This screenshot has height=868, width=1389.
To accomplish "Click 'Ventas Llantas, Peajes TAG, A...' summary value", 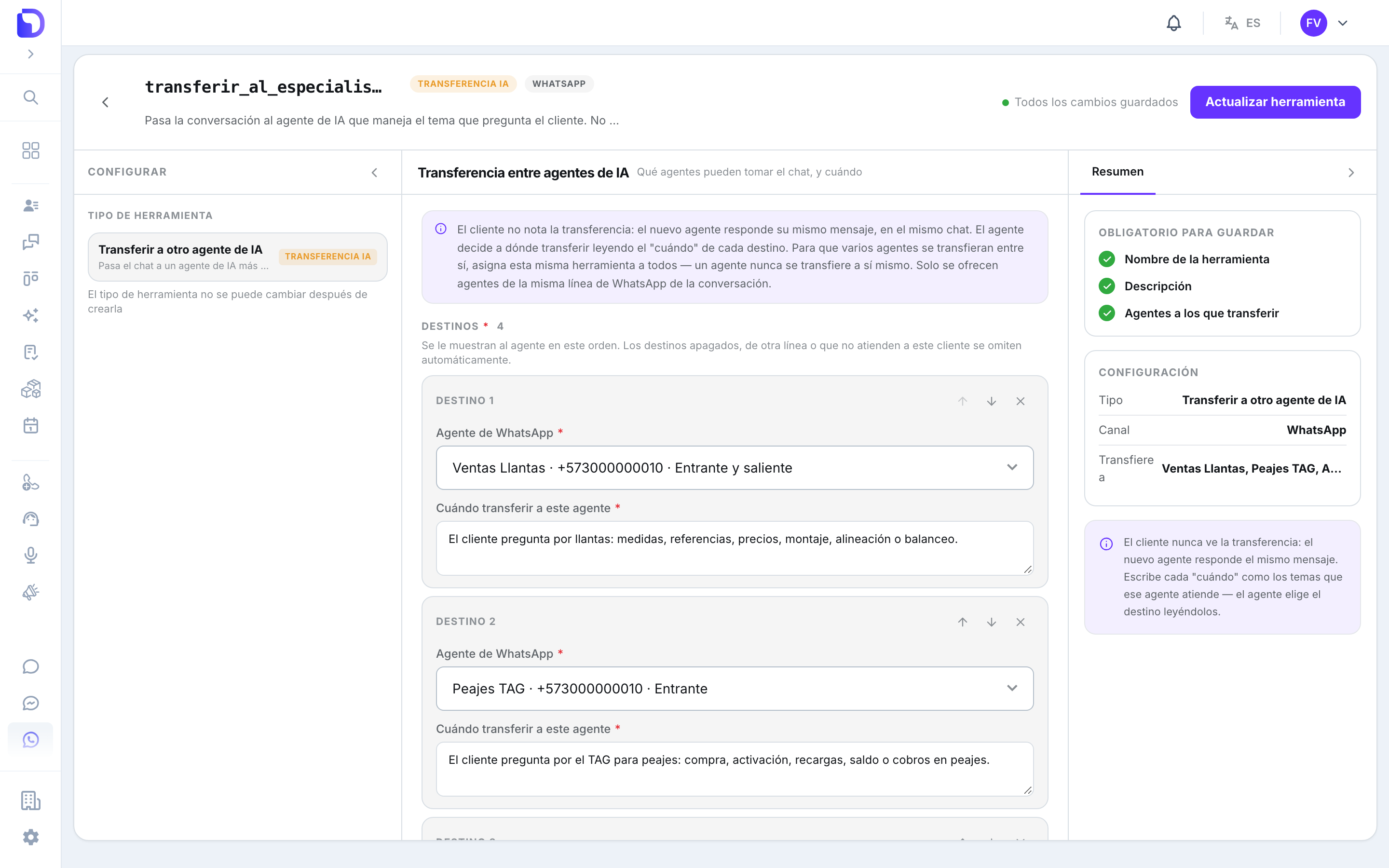I will tap(1251, 468).
